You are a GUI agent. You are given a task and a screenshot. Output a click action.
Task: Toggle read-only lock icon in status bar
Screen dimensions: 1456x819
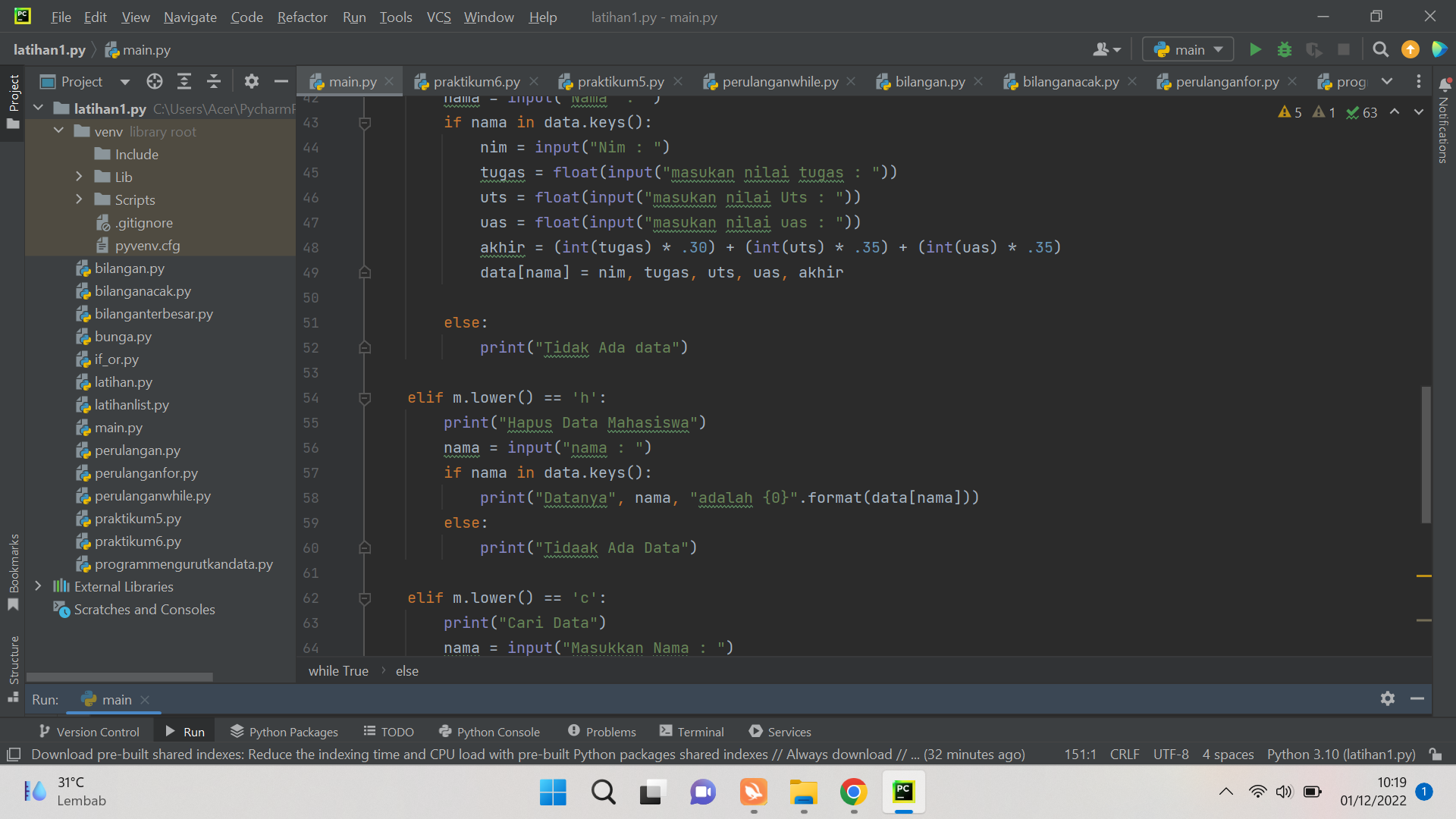point(1436,754)
